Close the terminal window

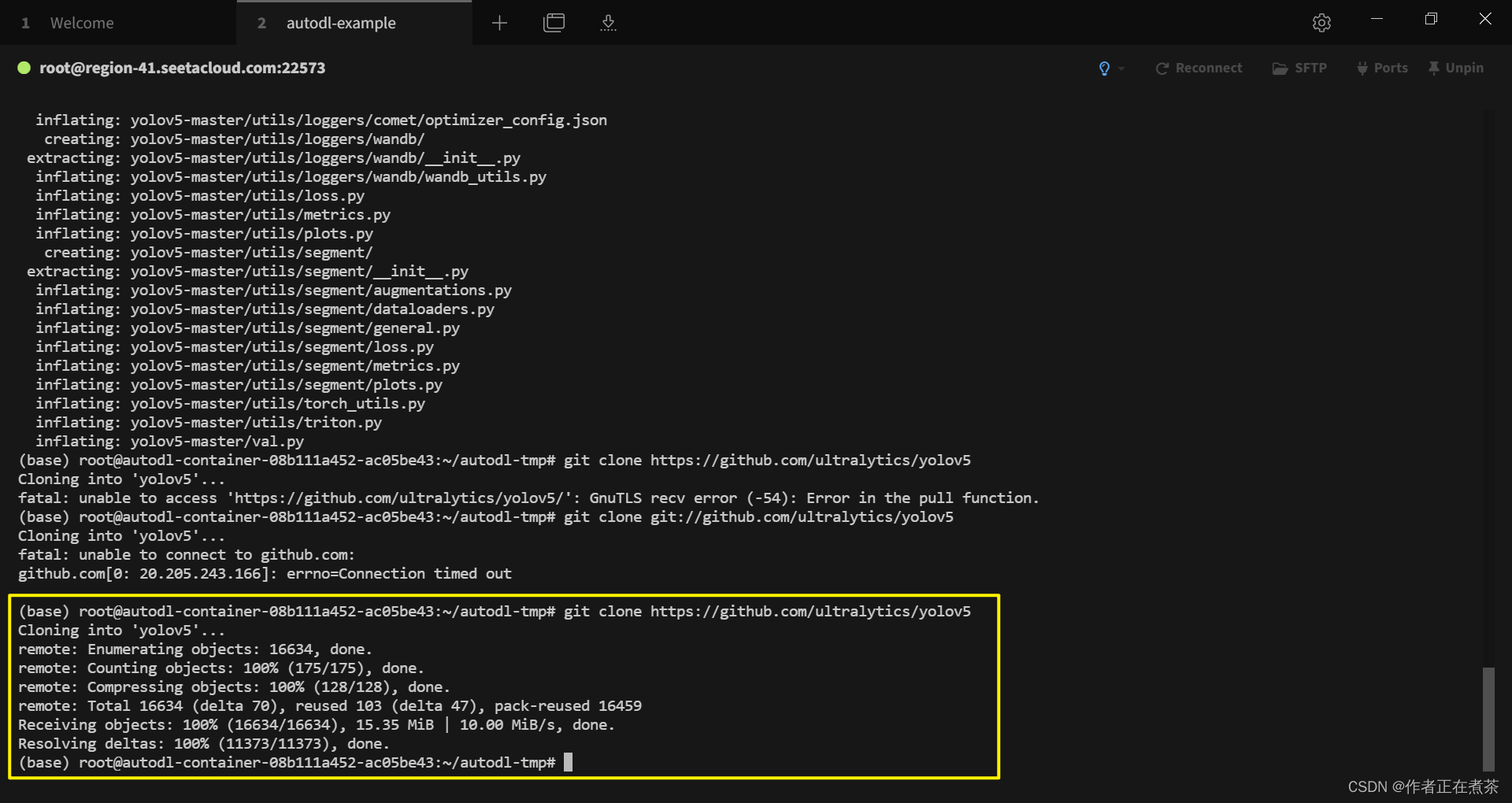pyautogui.click(x=1485, y=19)
